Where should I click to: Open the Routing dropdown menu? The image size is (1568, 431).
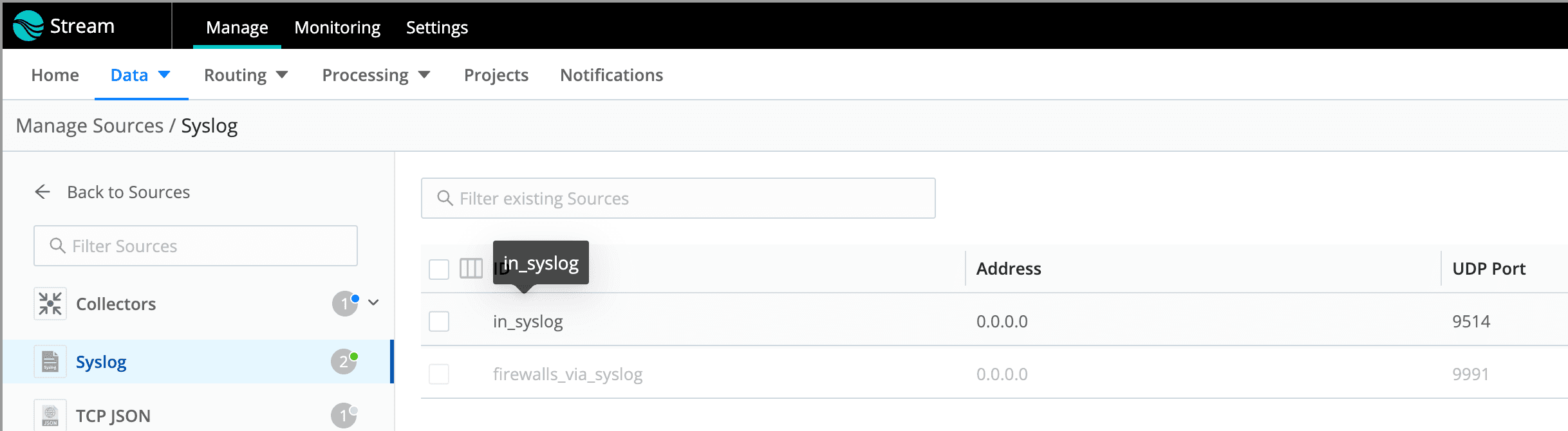[246, 75]
